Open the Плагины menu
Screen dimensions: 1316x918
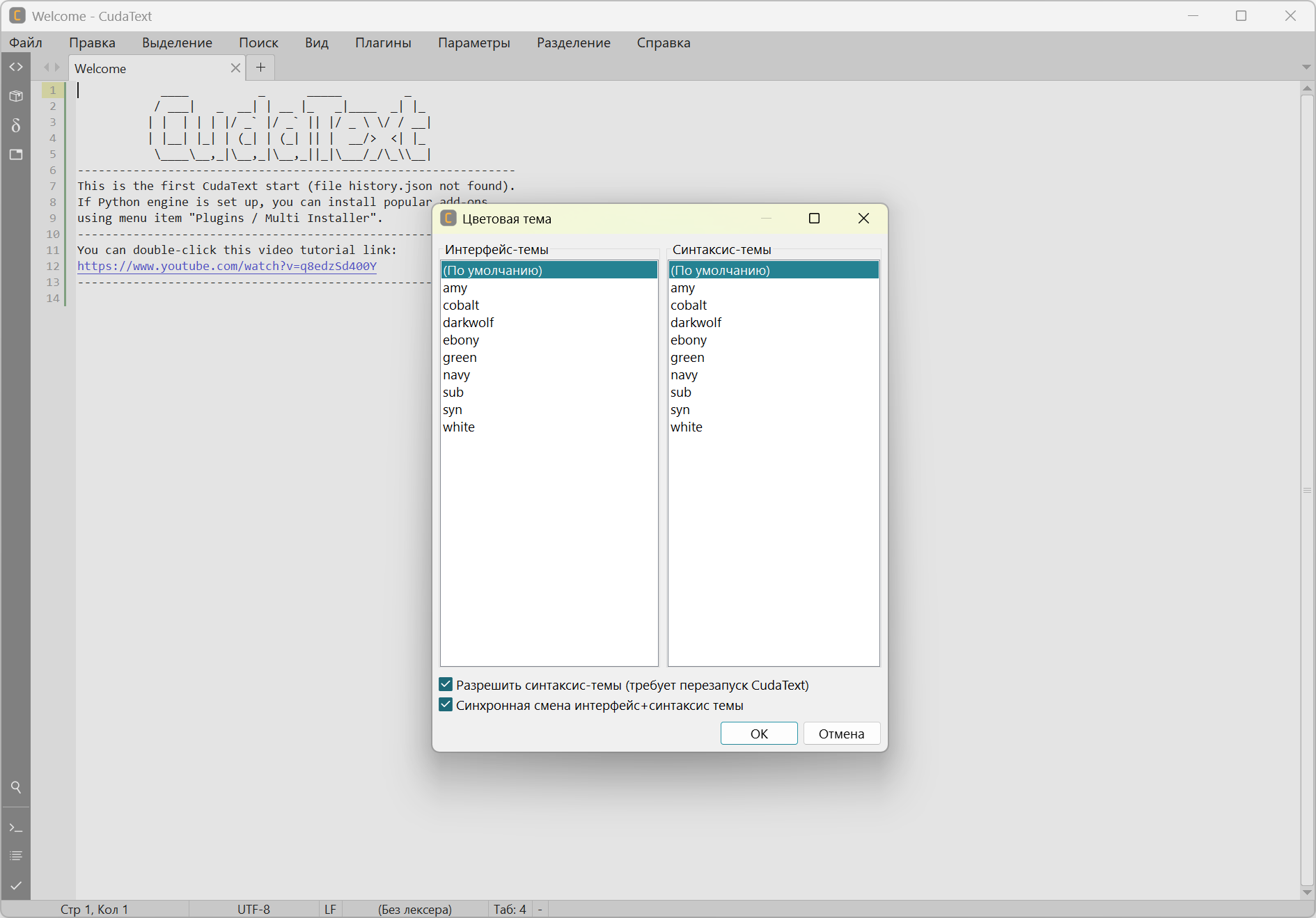pos(383,42)
